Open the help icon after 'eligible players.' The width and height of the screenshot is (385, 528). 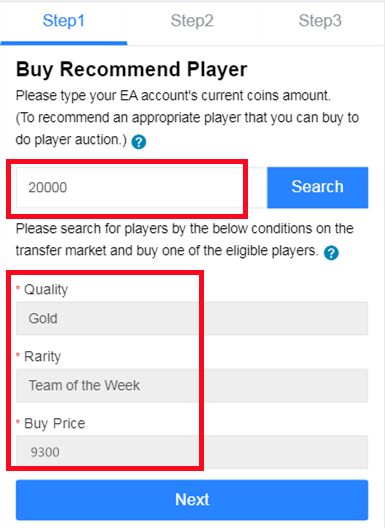tap(331, 253)
